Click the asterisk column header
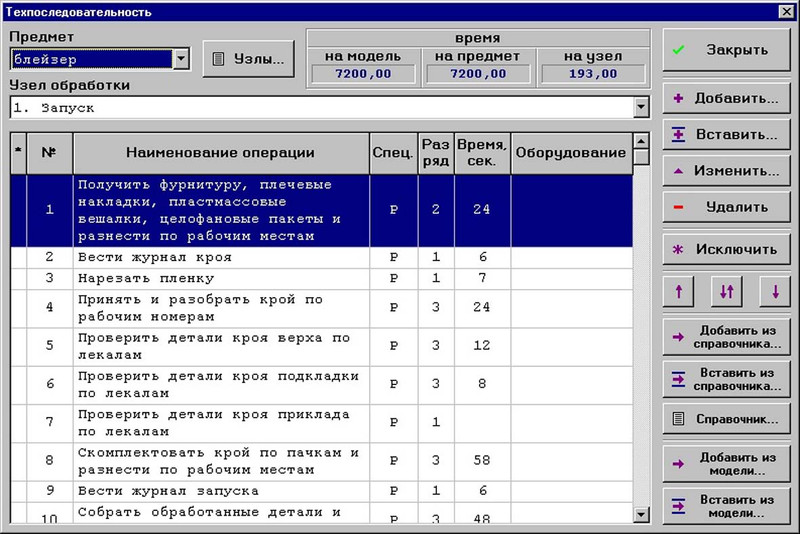The height and width of the screenshot is (534, 800). [x=18, y=152]
